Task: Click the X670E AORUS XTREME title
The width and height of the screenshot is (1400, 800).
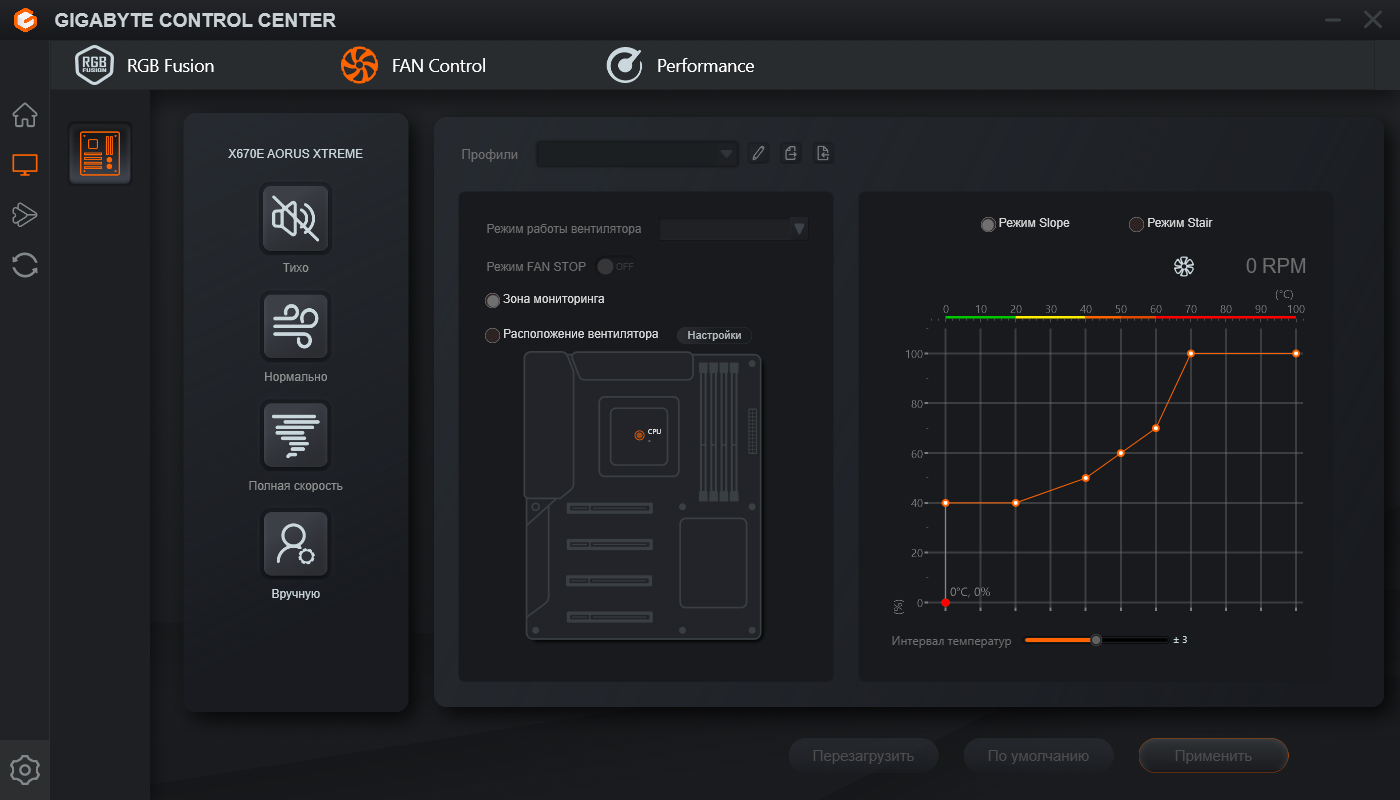Action: tap(295, 154)
